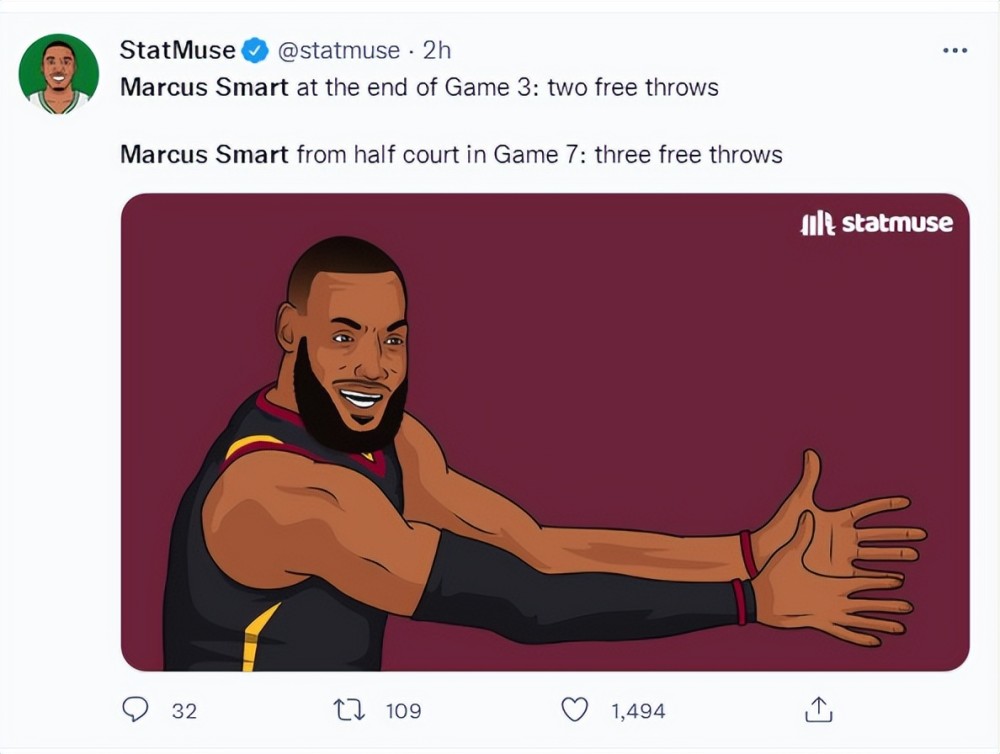This screenshot has height=754, width=1000.
Task: Open the StatMuse profile avatar
Action: click(59, 74)
